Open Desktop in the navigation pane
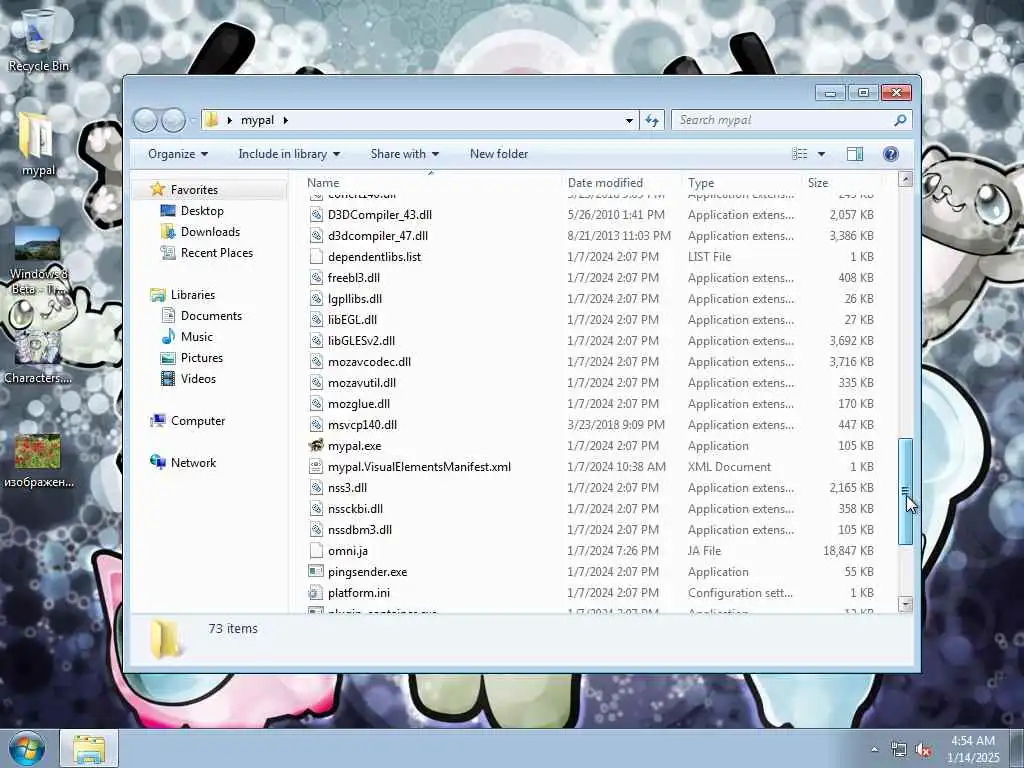This screenshot has height=768, width=1024. pos(202,211)
